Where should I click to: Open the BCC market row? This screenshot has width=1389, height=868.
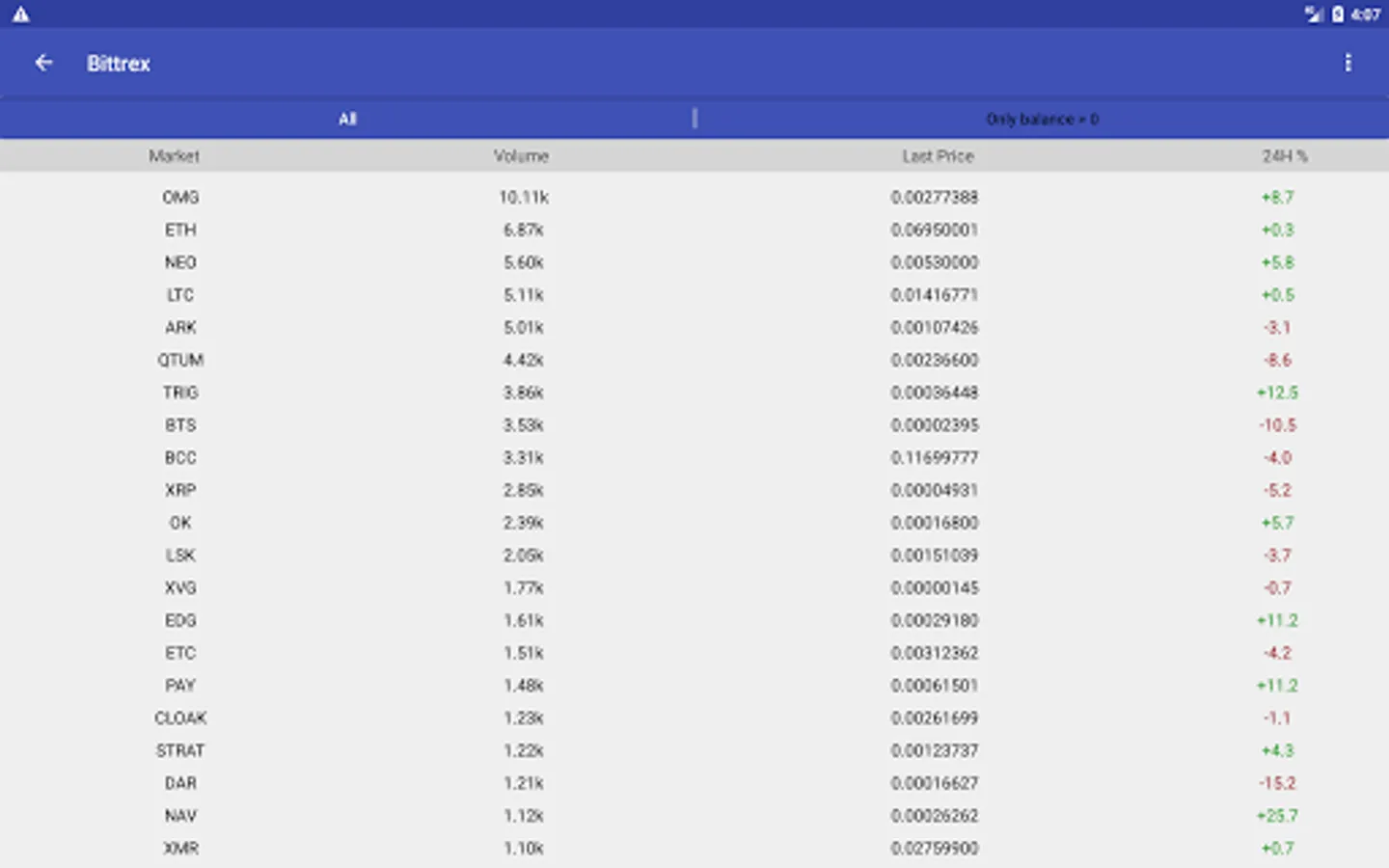[694, 457]
